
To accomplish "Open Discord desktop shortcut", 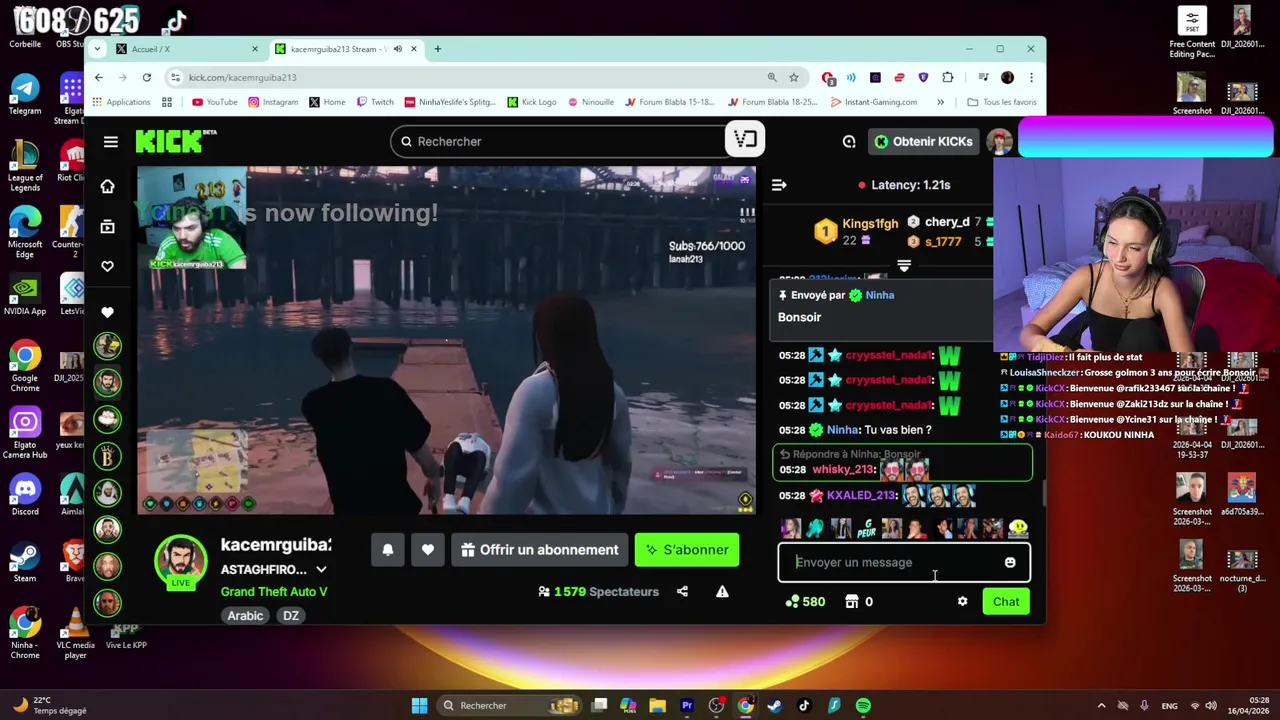I will coord(25,496).
